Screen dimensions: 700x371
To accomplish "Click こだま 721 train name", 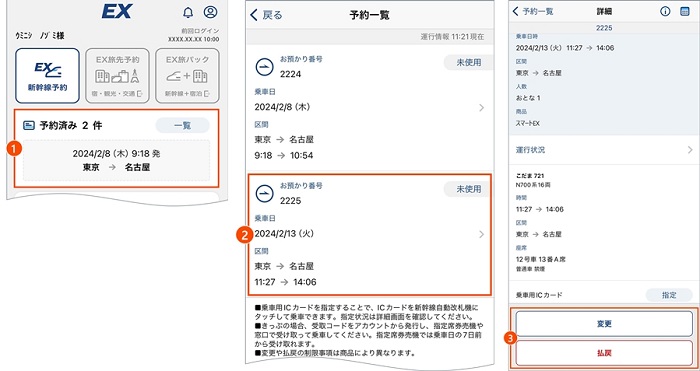I will pyautogui.click(x=530, y=176).
